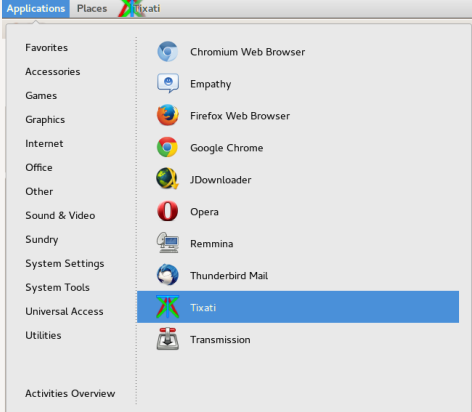The height and width of the screenshot is (412, 472).
Task: Start Firefox Web Browser via its label
Action: tap(240, 116)
